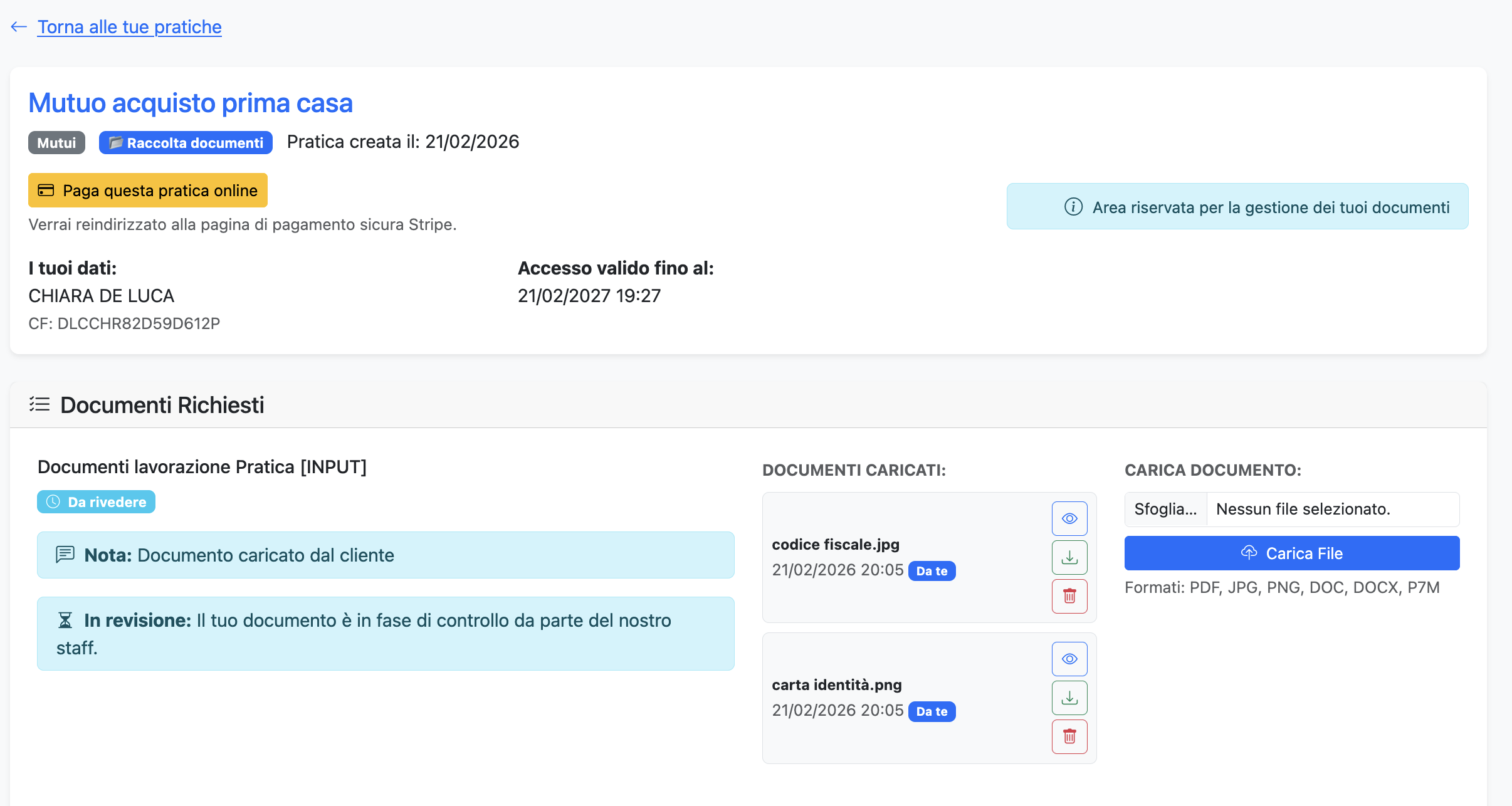Click the note icon beside the Nota message

(65, 554)
